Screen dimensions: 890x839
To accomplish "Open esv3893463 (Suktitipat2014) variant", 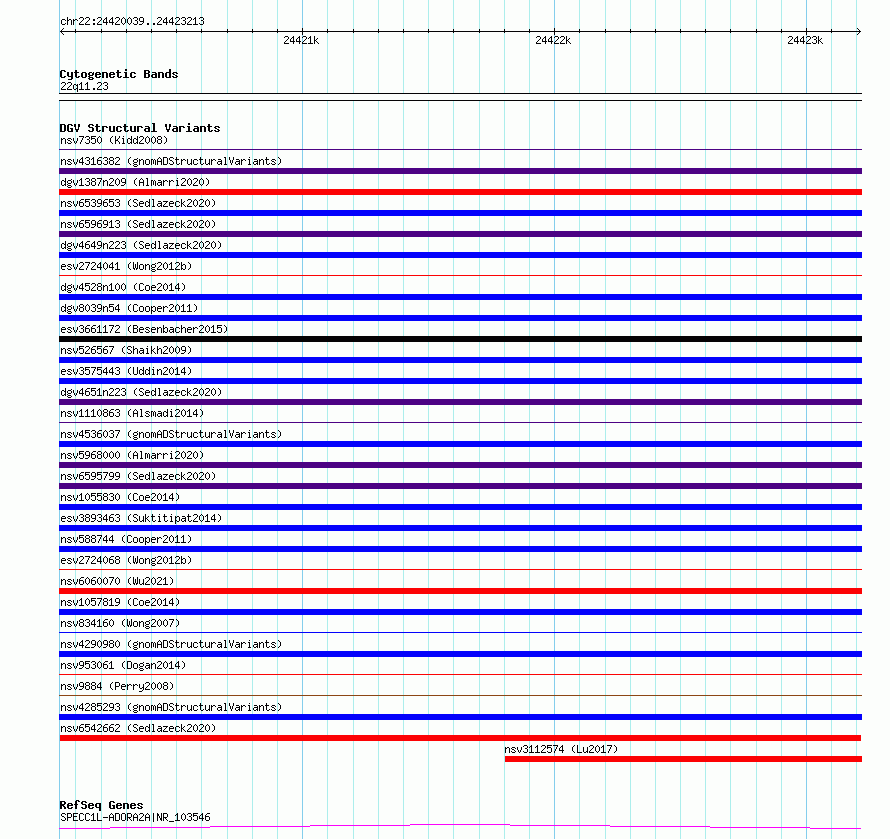I will [141, 518].
